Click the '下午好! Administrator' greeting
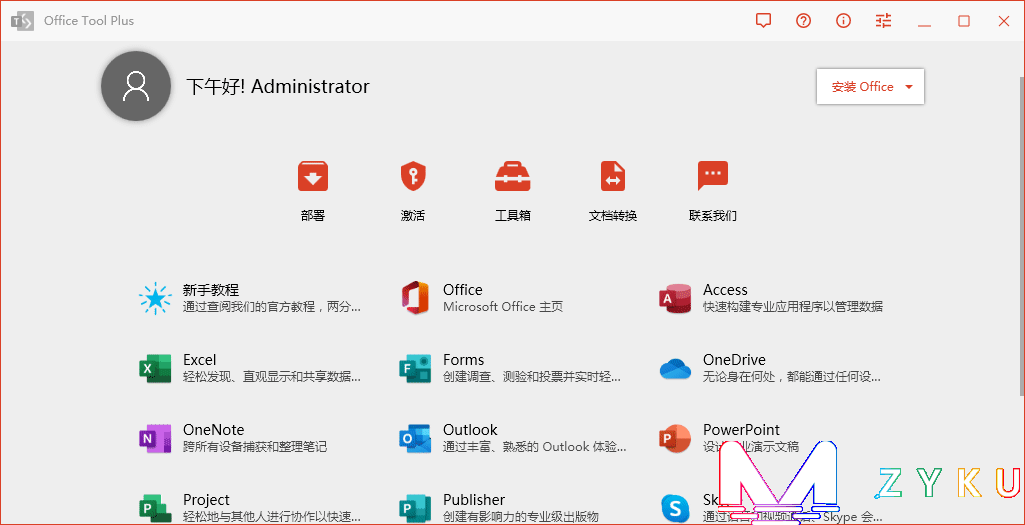This screenshot has height=525, width=1025. [x=278, y=86]
